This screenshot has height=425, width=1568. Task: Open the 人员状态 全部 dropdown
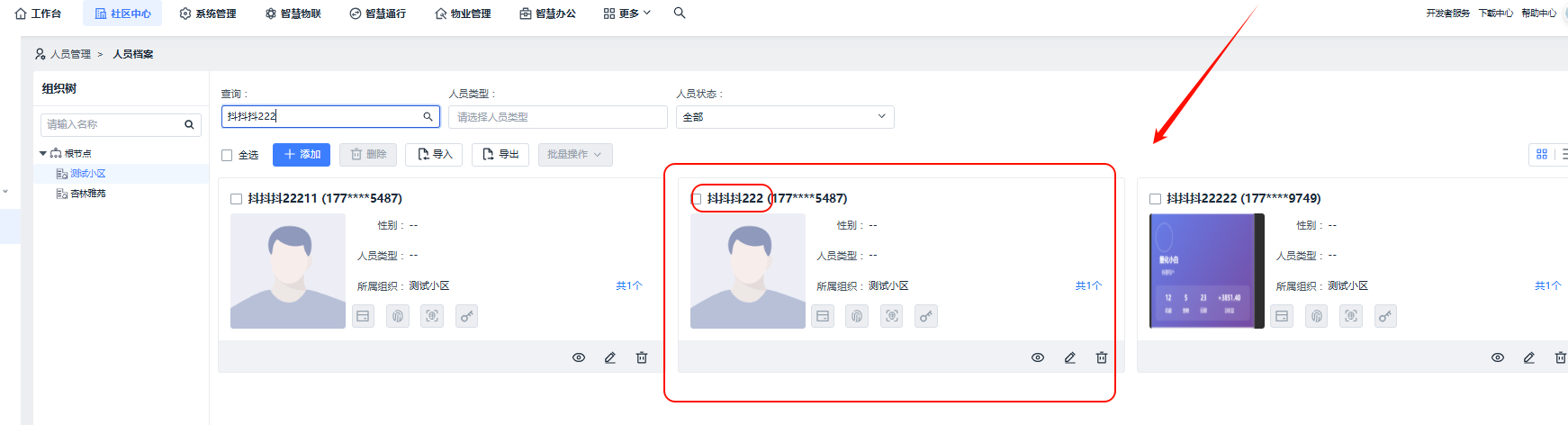(785, 117)
